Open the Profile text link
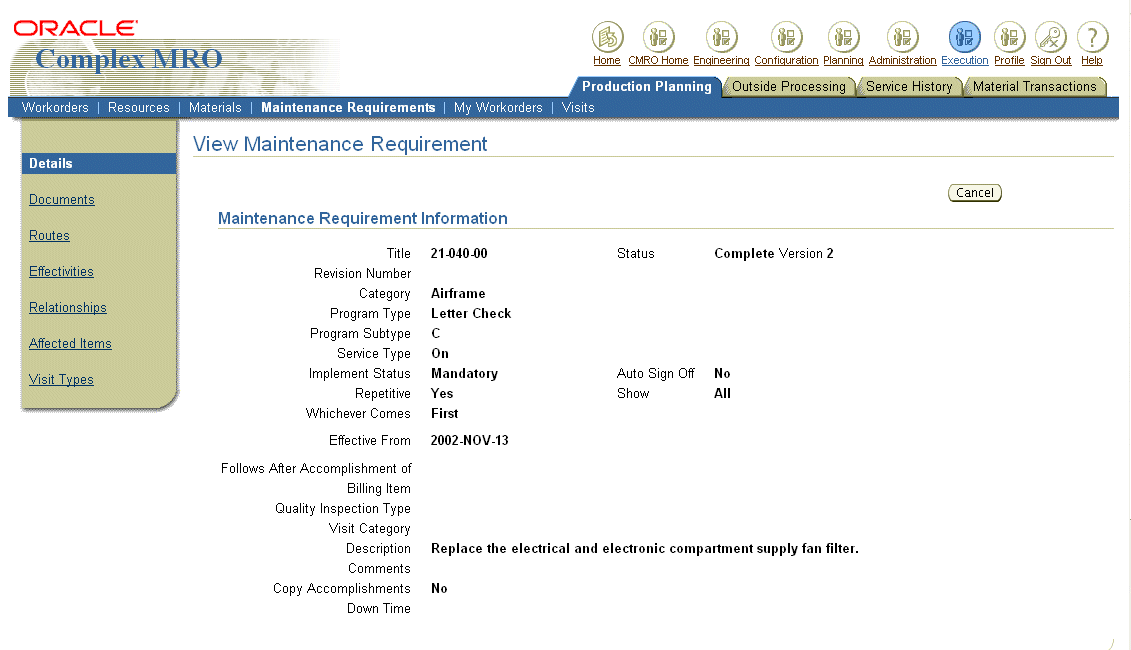The height and width of the screenshot is (650, 1131). 1009,61
